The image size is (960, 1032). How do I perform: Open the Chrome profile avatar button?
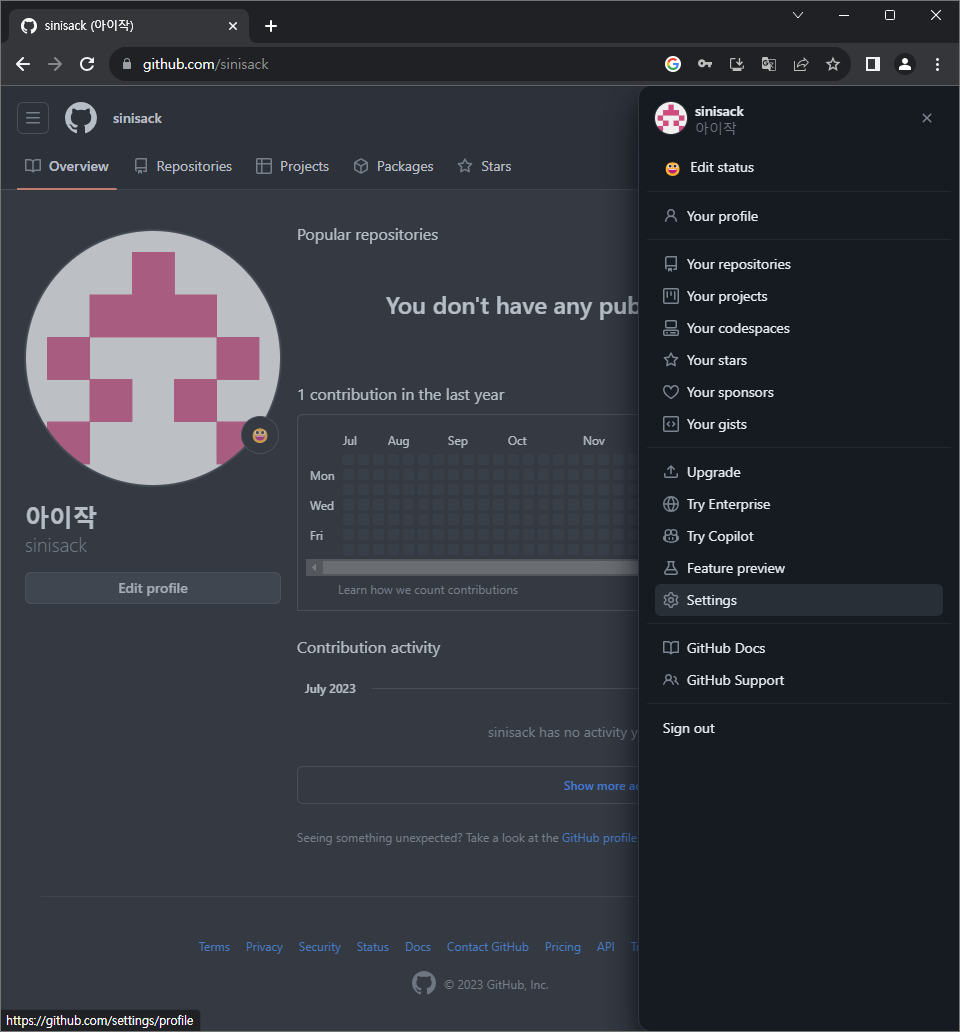tap(905, 64)
